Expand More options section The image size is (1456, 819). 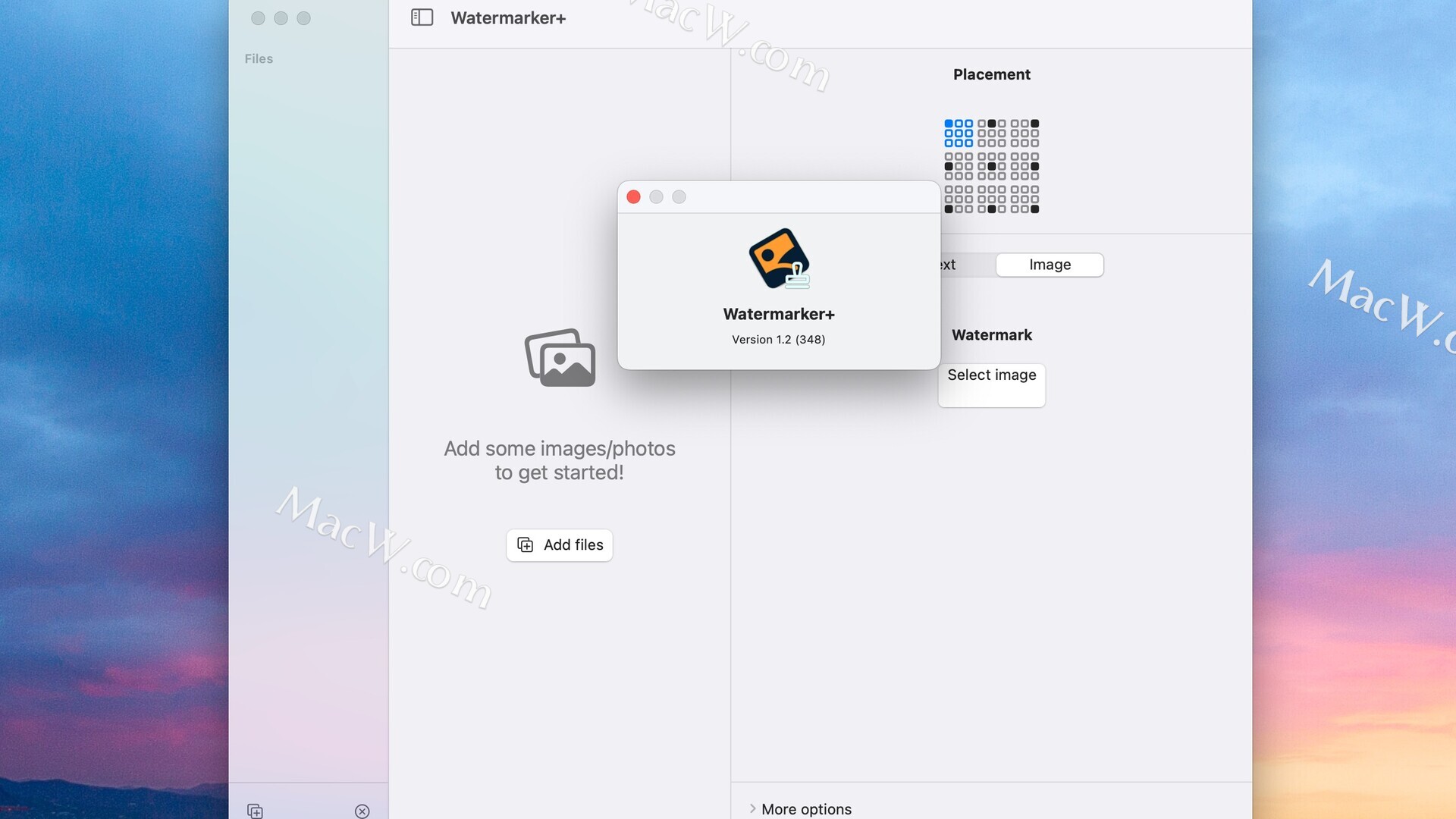pos(800,808)
